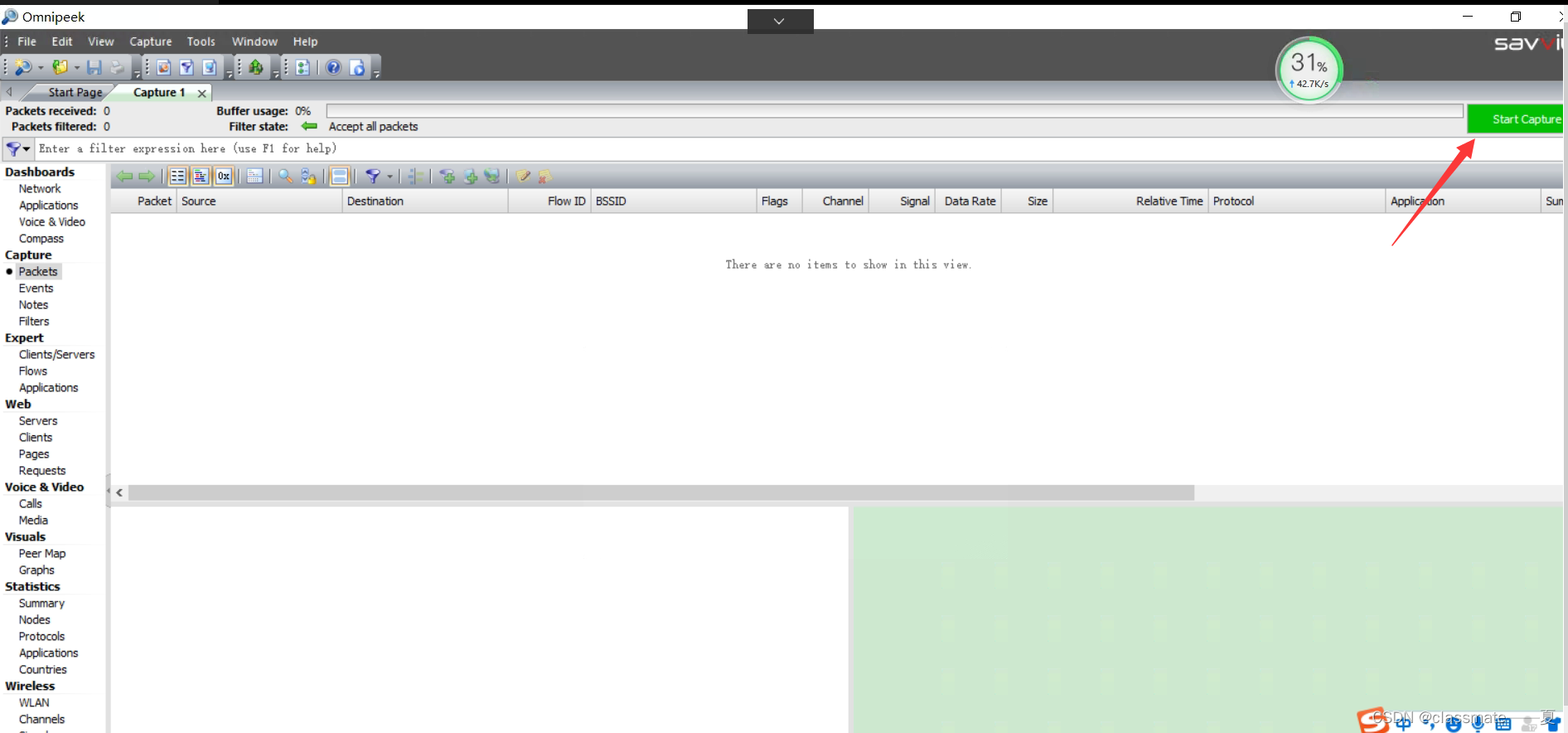Toggle the decode view button
Viewport: 1568px width, 733px height.
(x=201, y=176)
